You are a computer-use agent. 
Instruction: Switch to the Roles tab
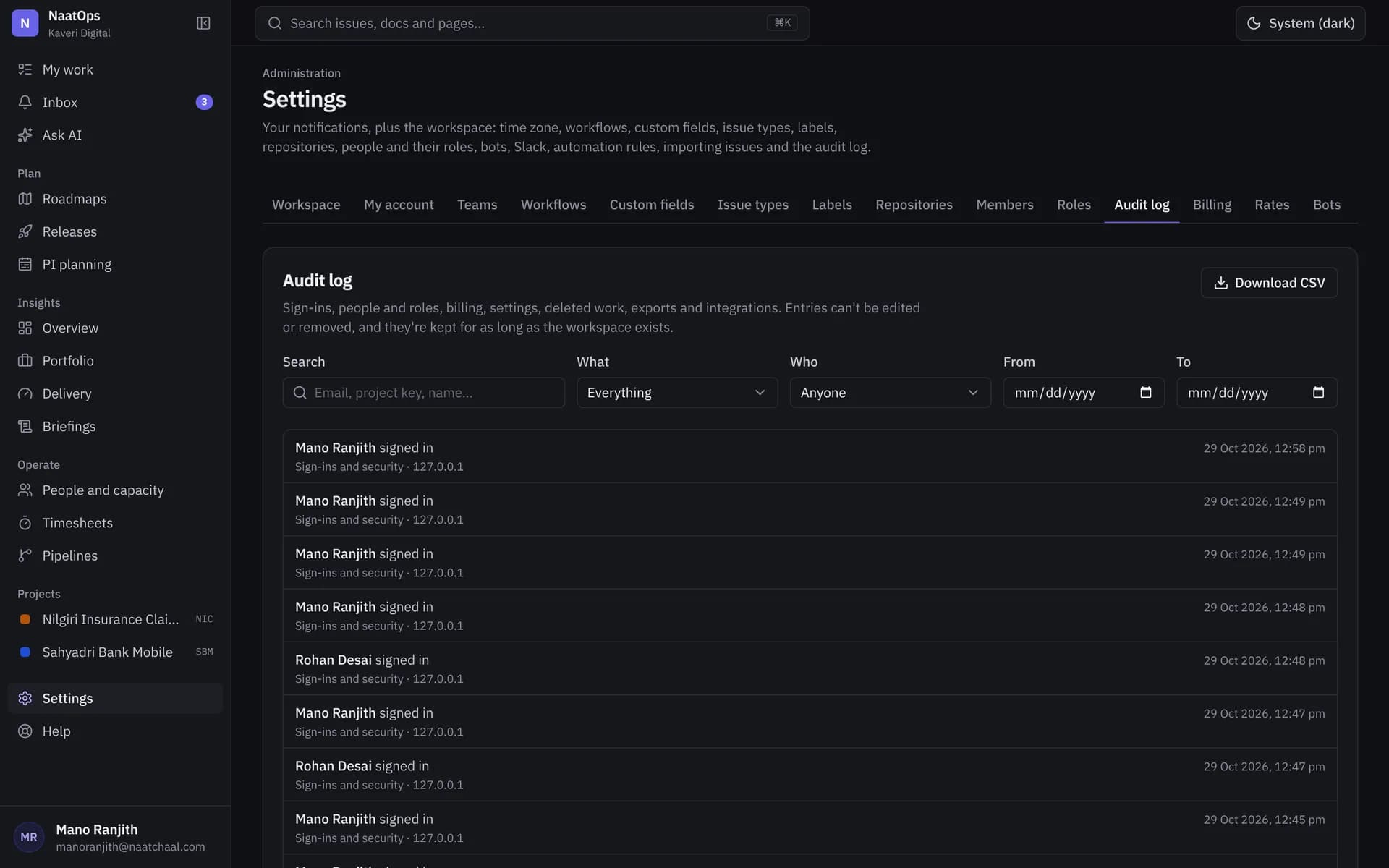click(1074, 205)
